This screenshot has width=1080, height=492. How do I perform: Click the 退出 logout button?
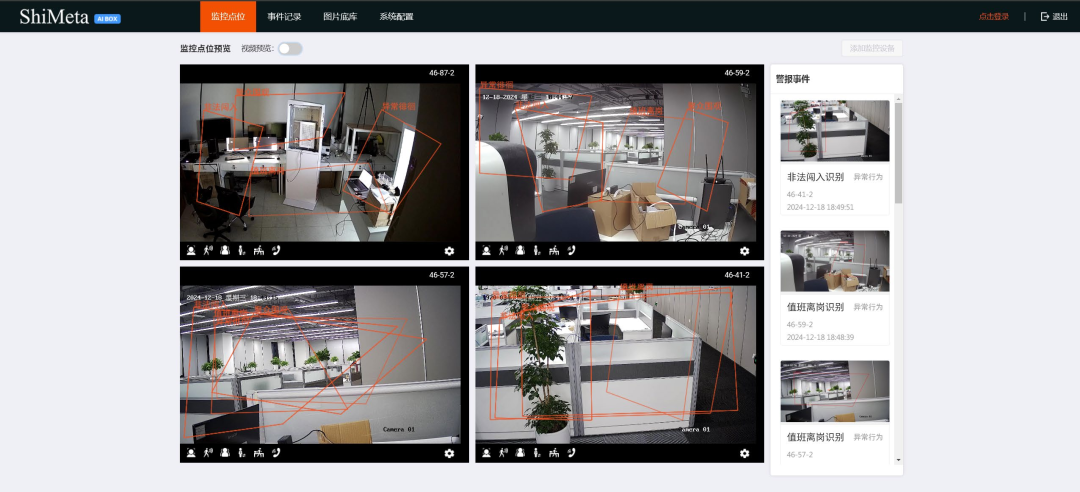[1054, 17]
